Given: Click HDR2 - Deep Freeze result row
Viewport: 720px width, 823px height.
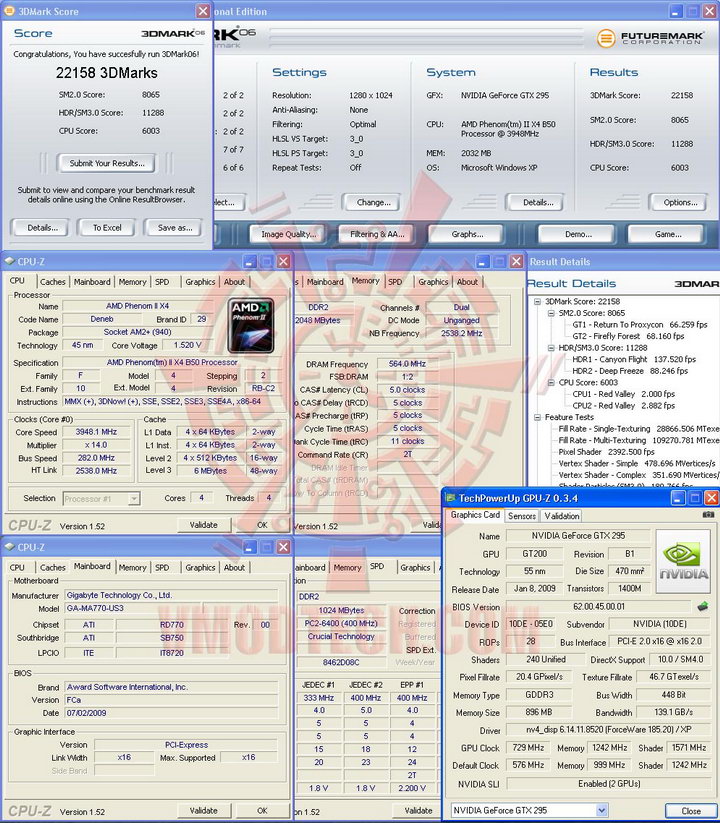Looking at the screenshot, I should pos(630,371).
